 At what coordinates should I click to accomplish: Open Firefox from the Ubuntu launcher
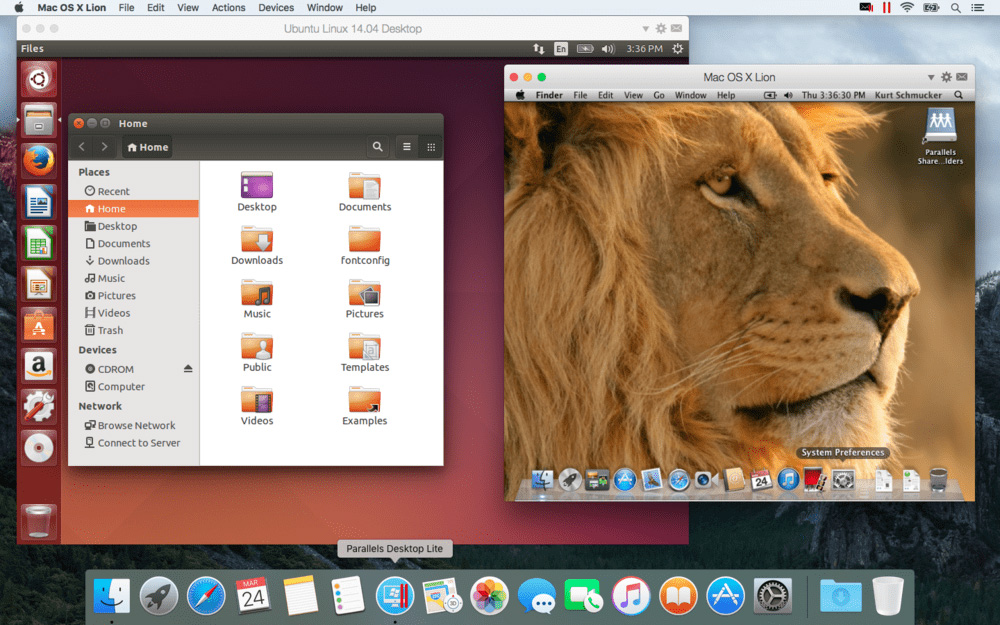coord(38,161)
